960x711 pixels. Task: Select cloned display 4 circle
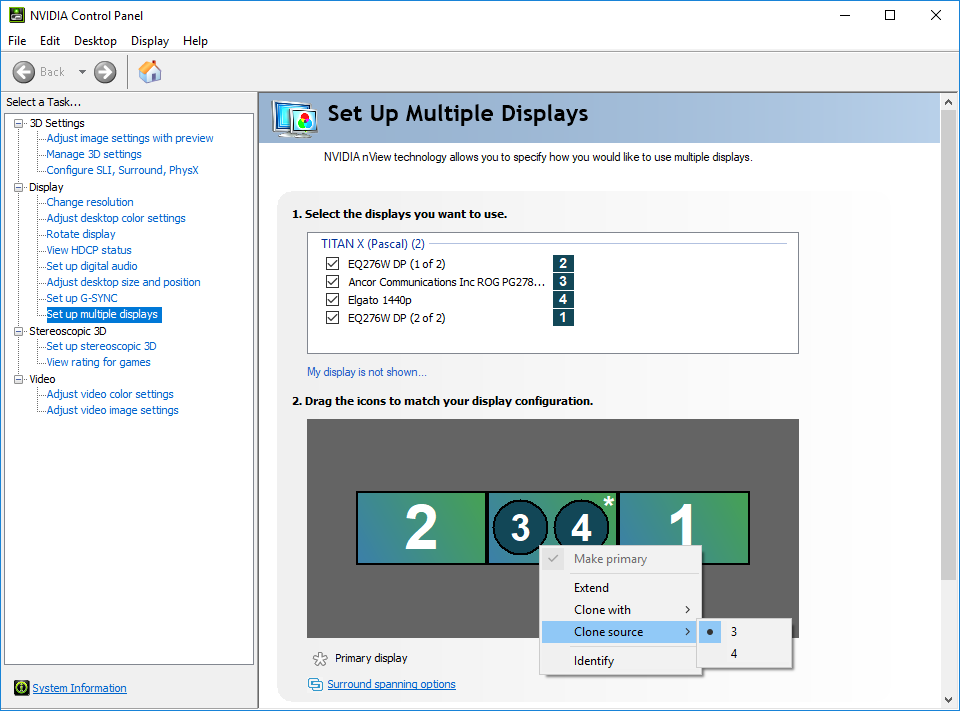581,527
